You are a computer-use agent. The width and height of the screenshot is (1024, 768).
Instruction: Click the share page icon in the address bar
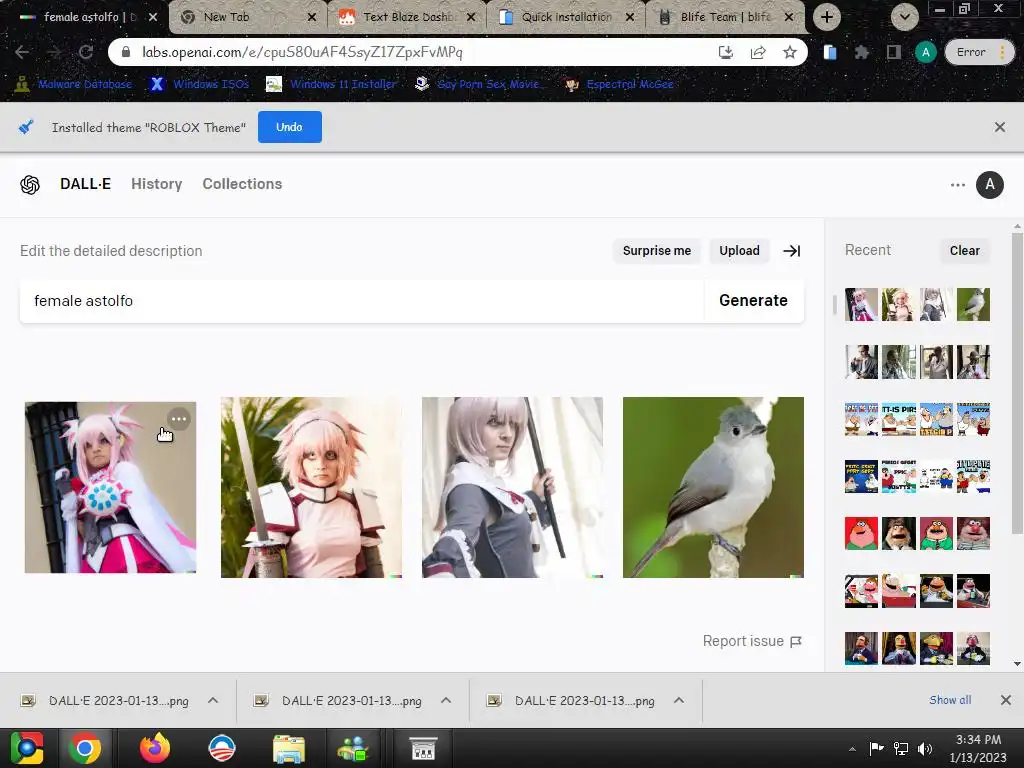click(x=758, y=52)
